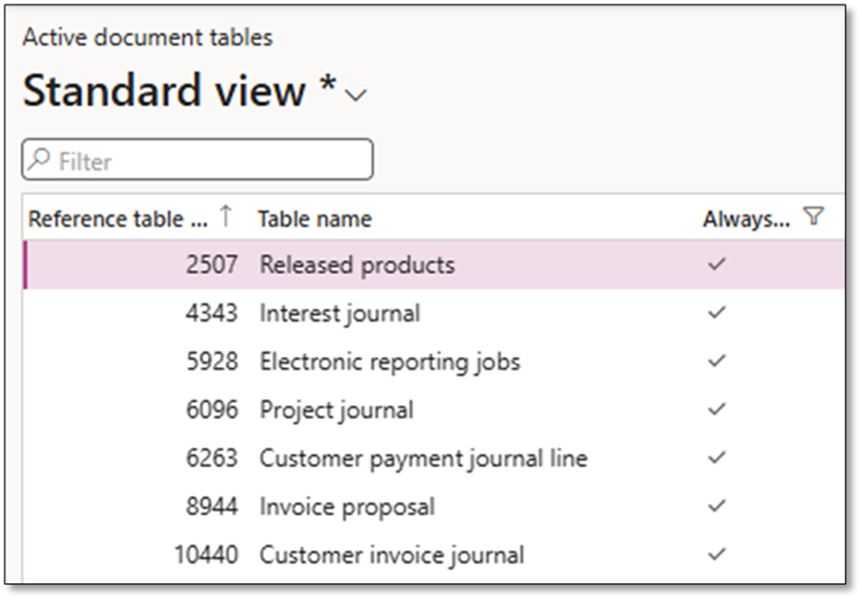863x600 pixels.
Task: Open the Reference table column header menu
Action: [105, 219]
